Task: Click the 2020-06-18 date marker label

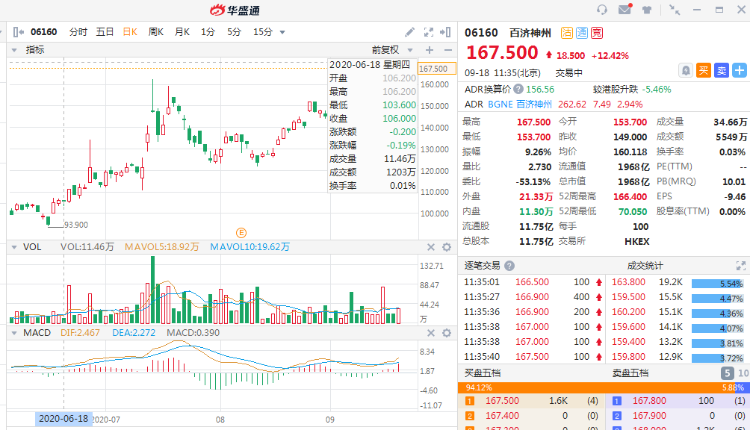Action: 64,419
